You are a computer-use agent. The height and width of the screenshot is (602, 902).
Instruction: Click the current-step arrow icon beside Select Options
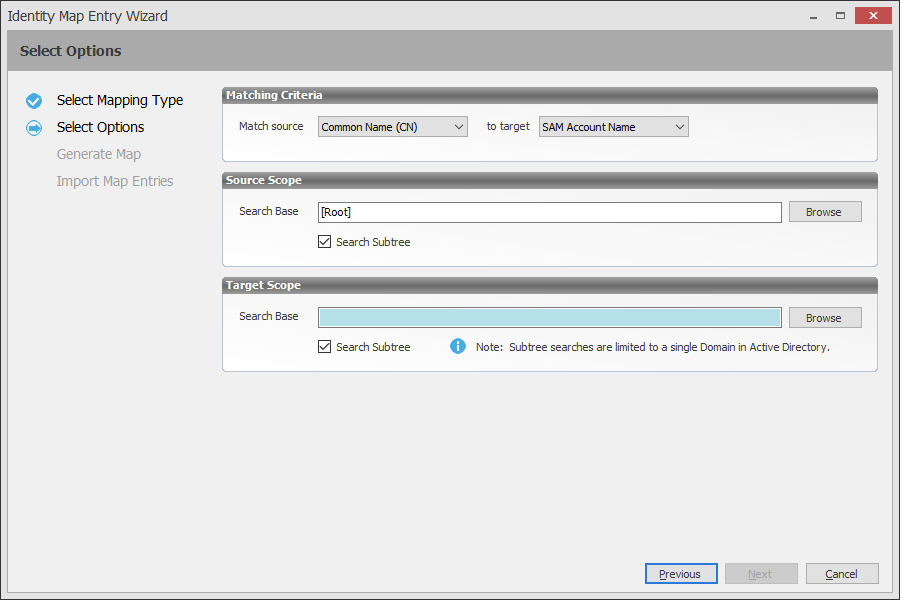(34, 128)
